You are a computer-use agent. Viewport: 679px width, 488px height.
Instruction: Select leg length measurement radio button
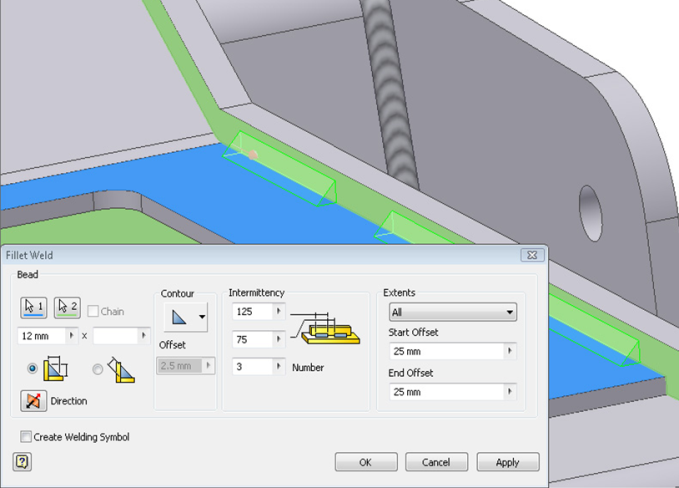click(32, 368)
